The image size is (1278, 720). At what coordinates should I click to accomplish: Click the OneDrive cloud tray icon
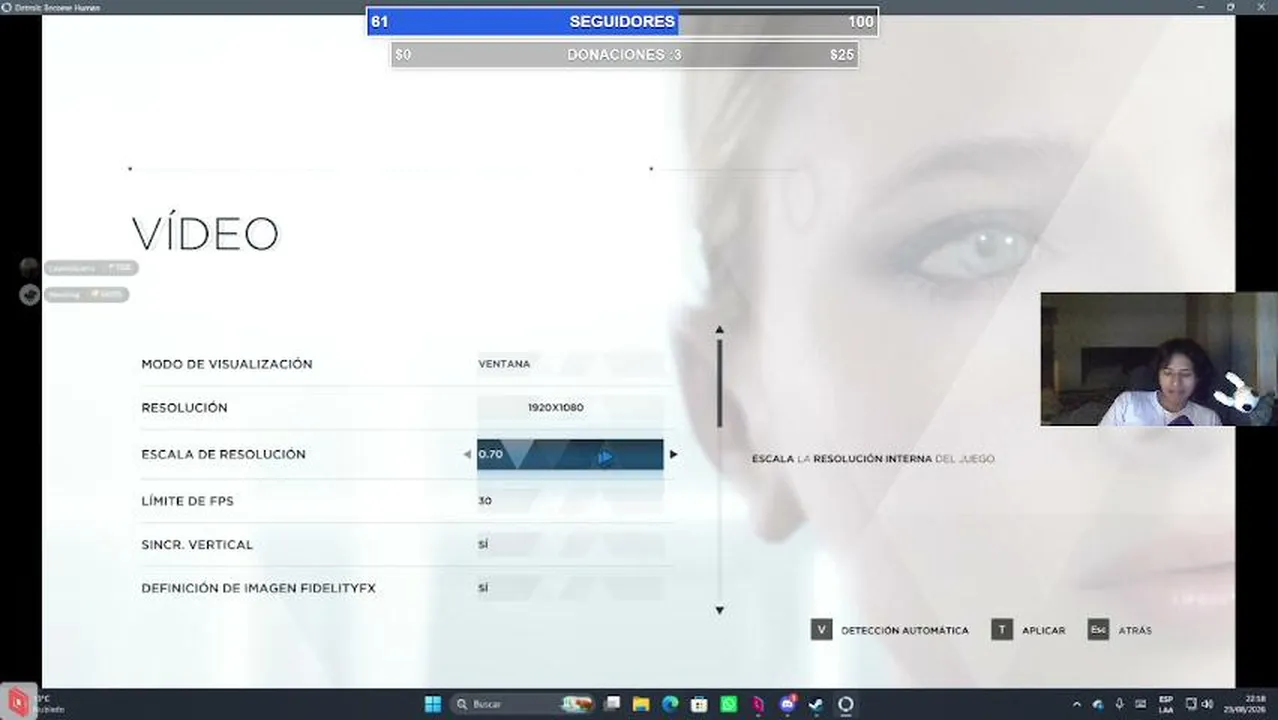(x=1098, y=704)
